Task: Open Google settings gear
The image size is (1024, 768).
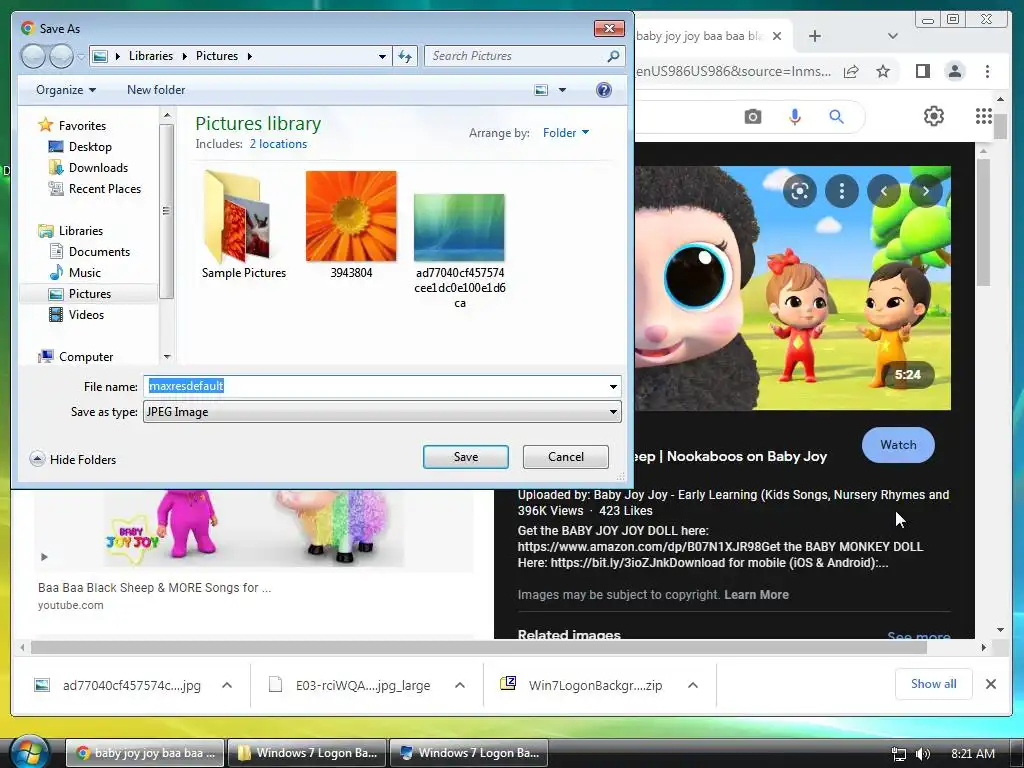Action: click(934, 116)
